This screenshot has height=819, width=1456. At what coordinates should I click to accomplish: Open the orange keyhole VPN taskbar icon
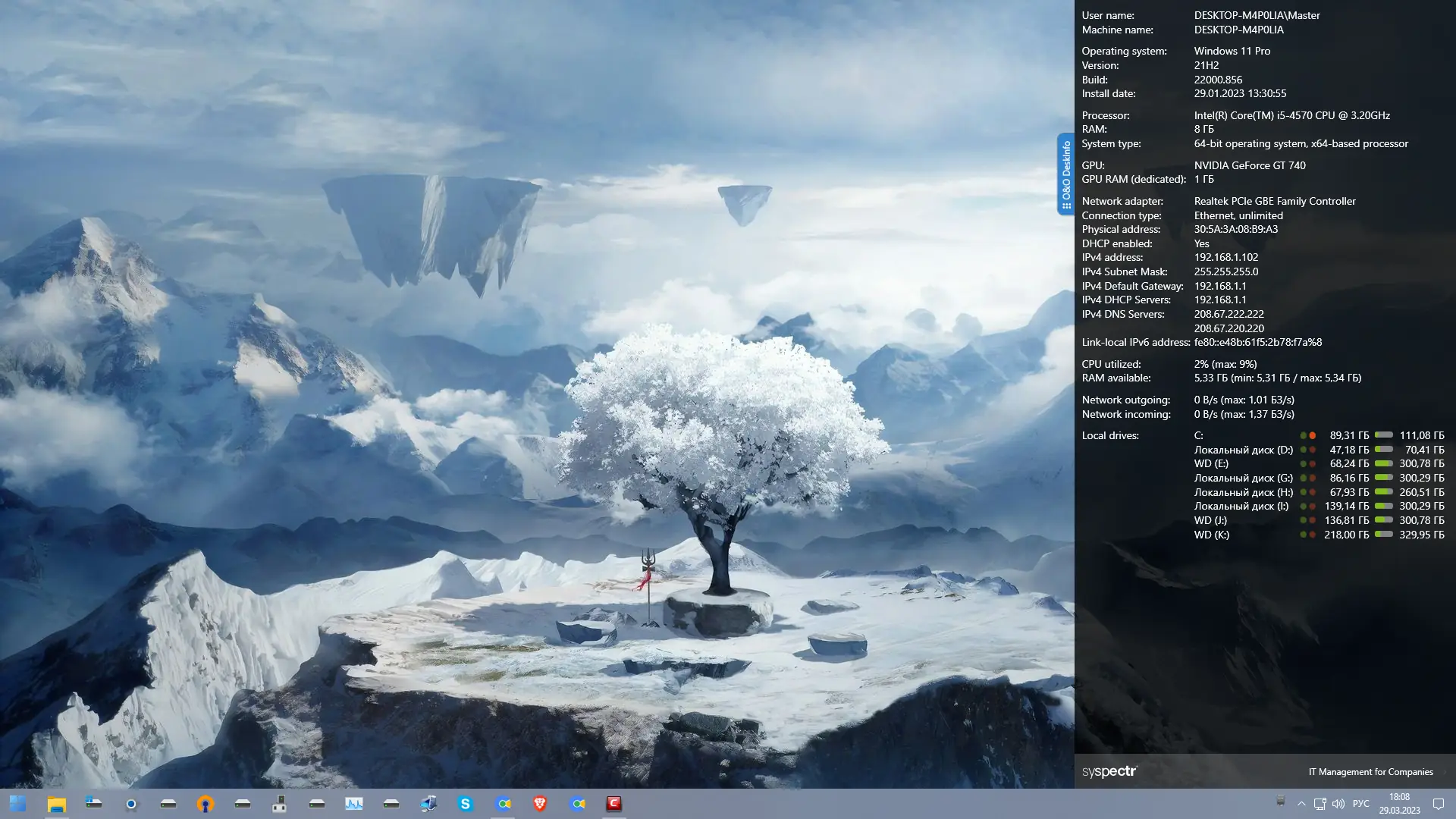(x=206, y=804)
